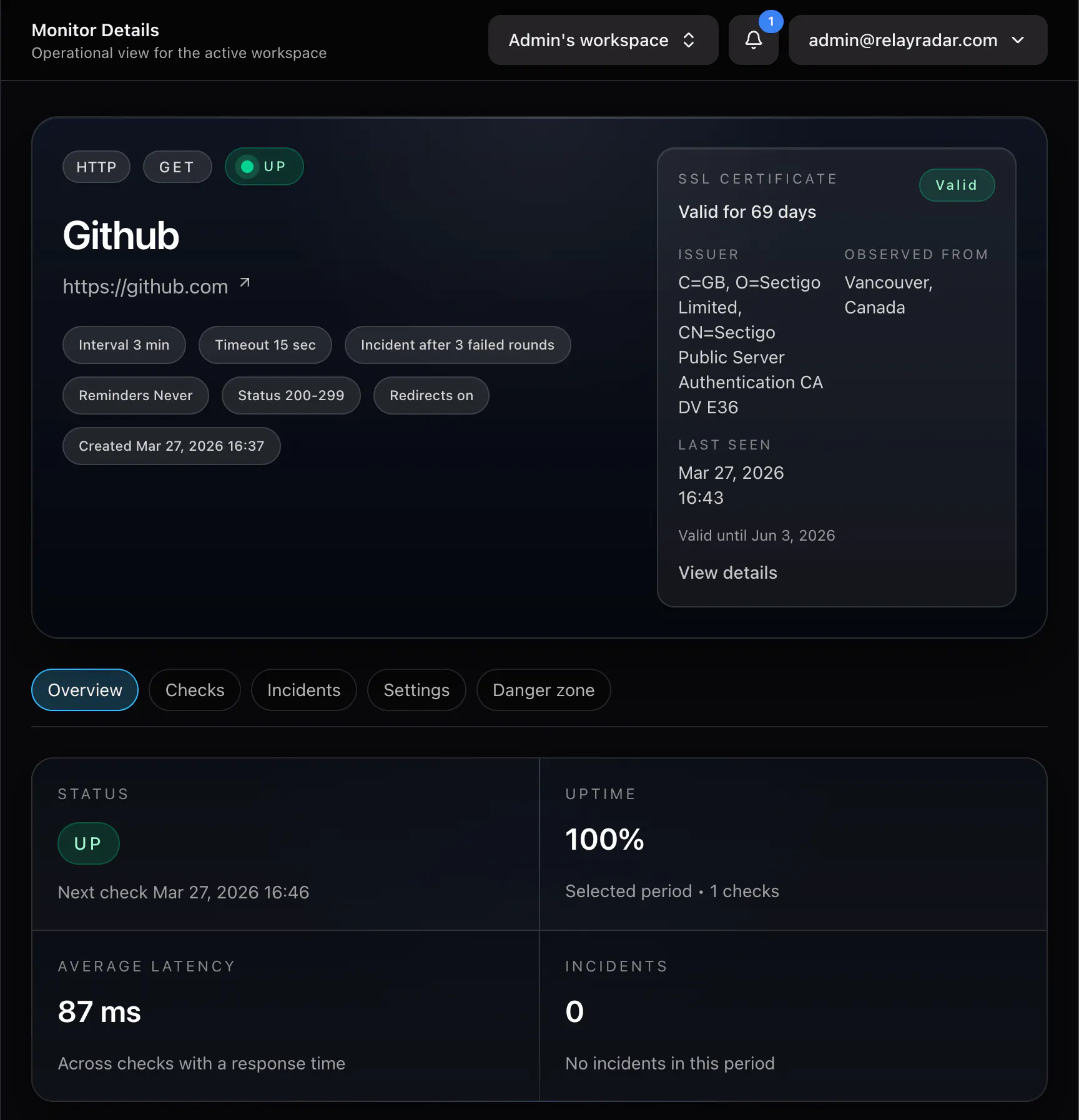Expand the Admin's workspace switcher
1079x1120 pixels.
click(603, 40)
